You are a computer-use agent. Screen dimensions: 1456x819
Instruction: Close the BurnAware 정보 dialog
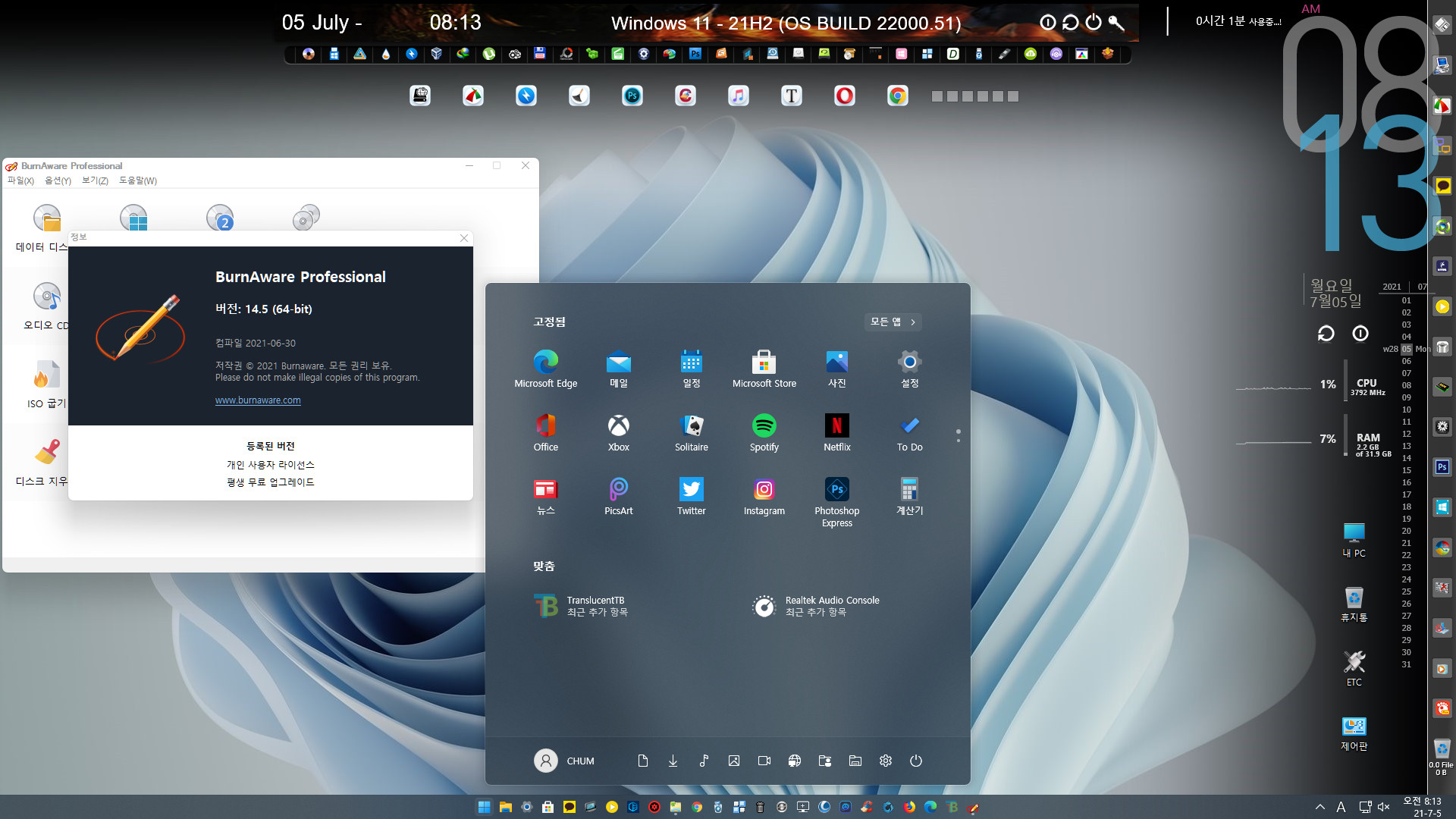tap(464, 238)
